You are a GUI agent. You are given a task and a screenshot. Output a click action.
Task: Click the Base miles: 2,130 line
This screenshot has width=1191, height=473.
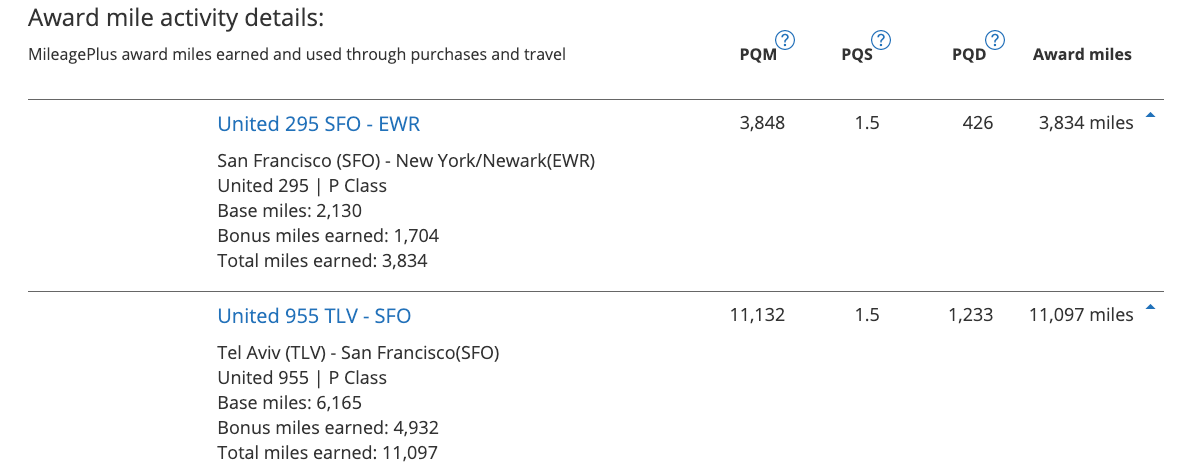coord(289,211)
